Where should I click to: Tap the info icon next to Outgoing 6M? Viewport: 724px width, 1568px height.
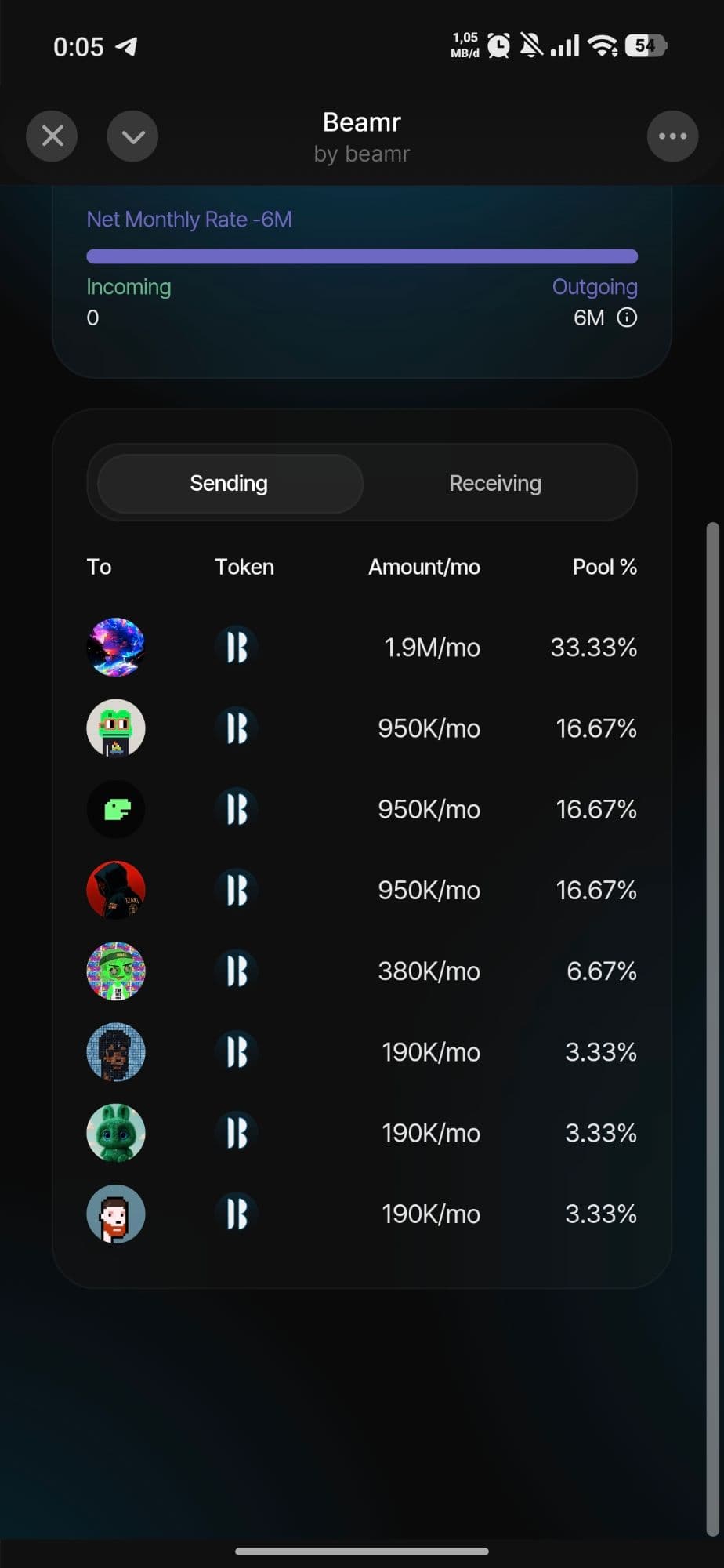[x=627, y=318]
